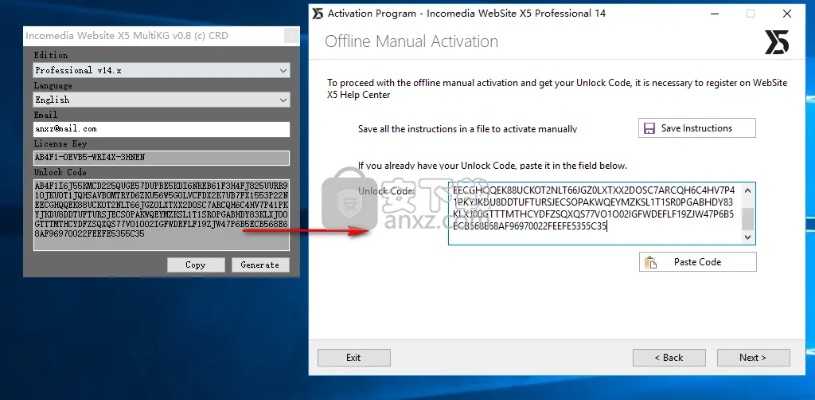Close the Activation Program window
The width and height of the screenshot is (815, 400).
[x=787, y=14]
